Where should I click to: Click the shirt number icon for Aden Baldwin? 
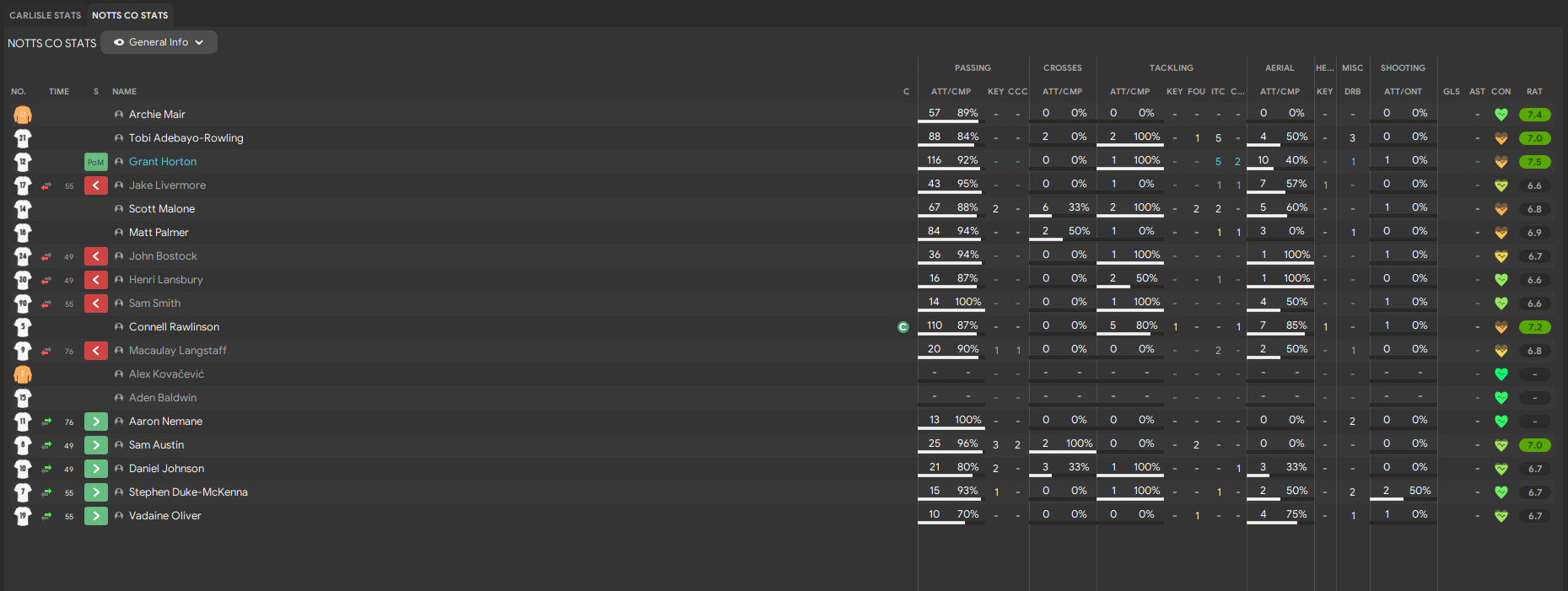pos(23,398)
